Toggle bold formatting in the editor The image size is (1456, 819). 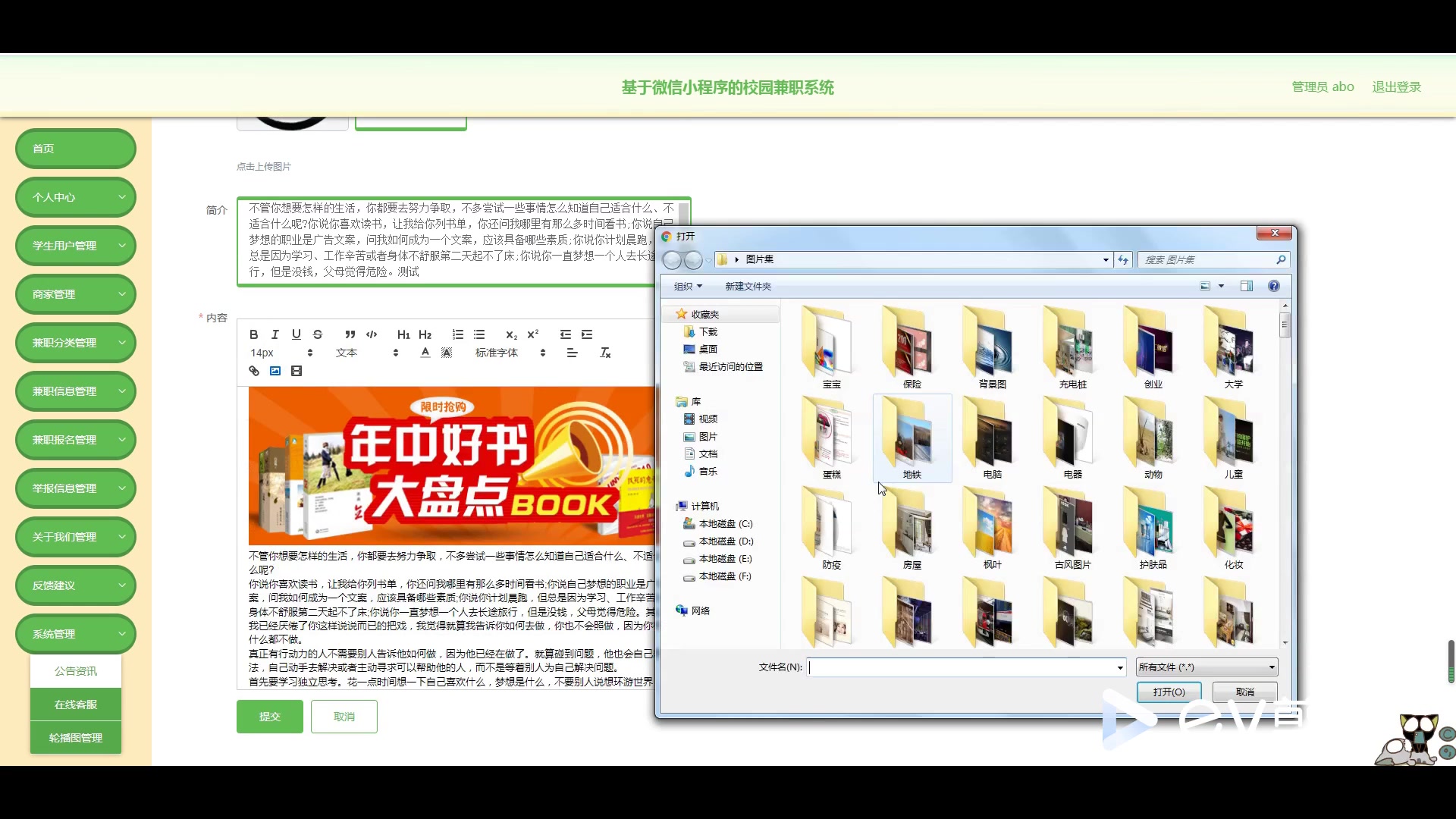[254, 334]
